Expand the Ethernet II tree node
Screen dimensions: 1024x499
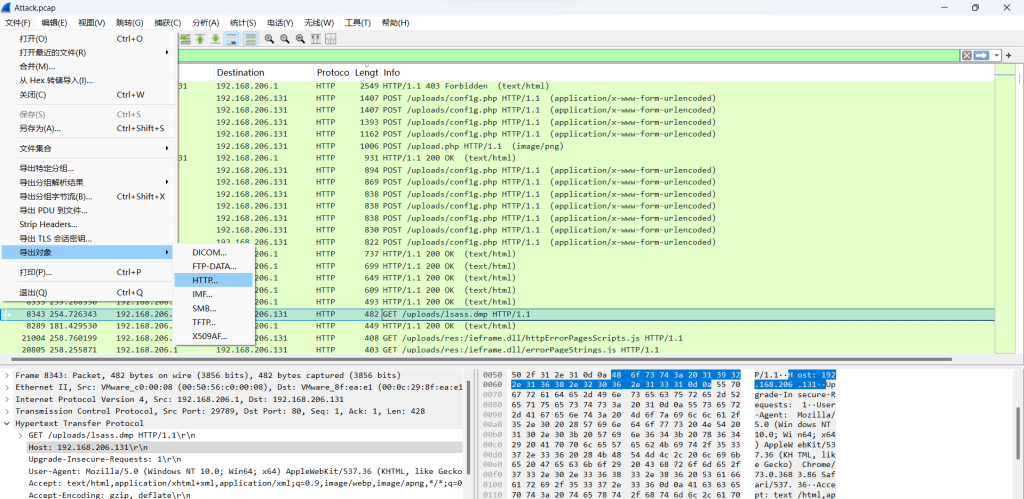click(7, 386)
